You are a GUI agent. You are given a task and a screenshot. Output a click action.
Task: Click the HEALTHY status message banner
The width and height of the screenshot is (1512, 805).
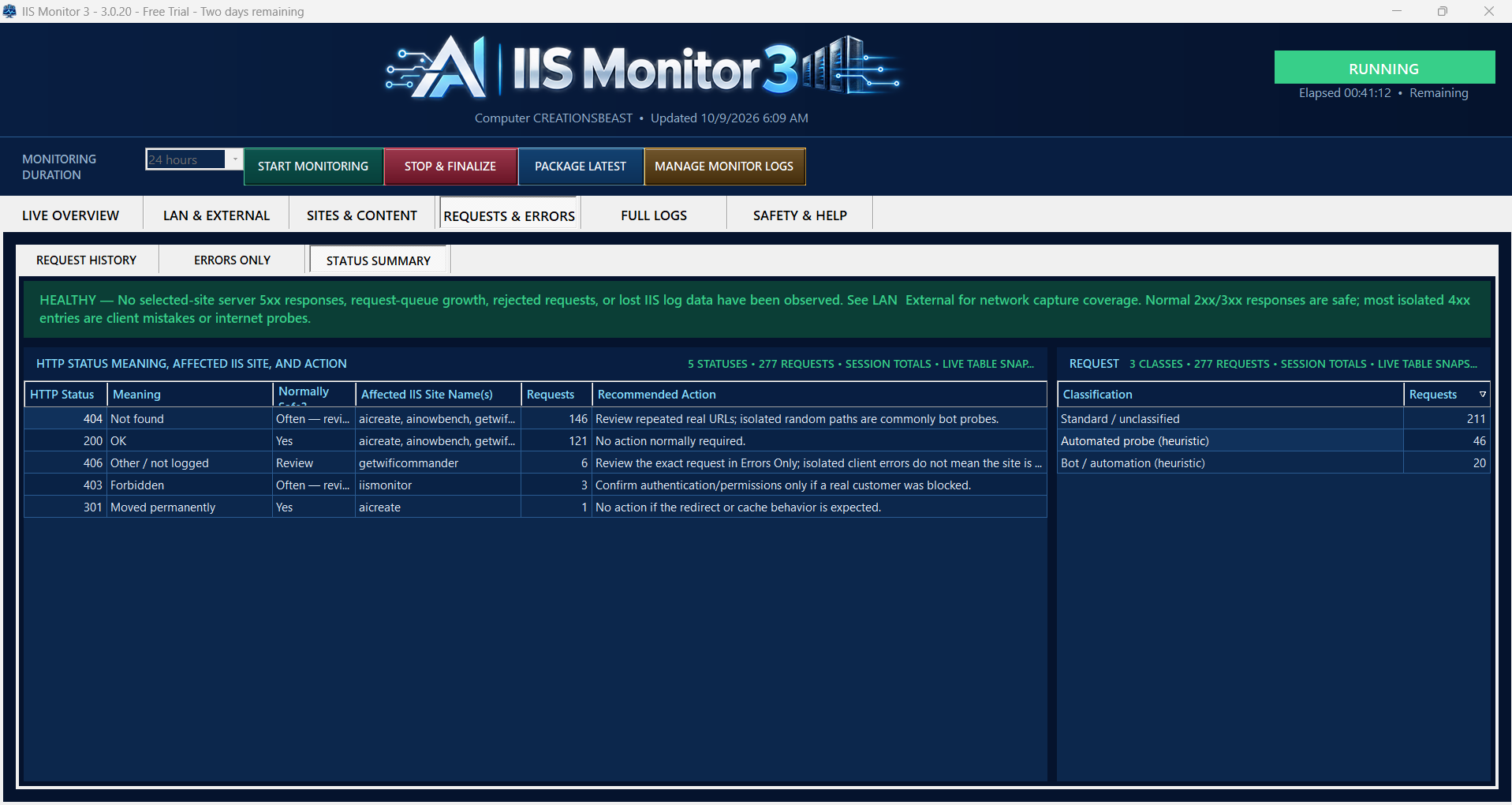point(756,309)
